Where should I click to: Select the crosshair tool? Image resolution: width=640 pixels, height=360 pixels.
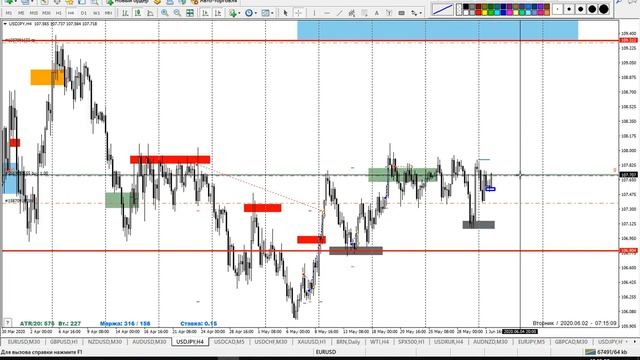tap(298, 13)
